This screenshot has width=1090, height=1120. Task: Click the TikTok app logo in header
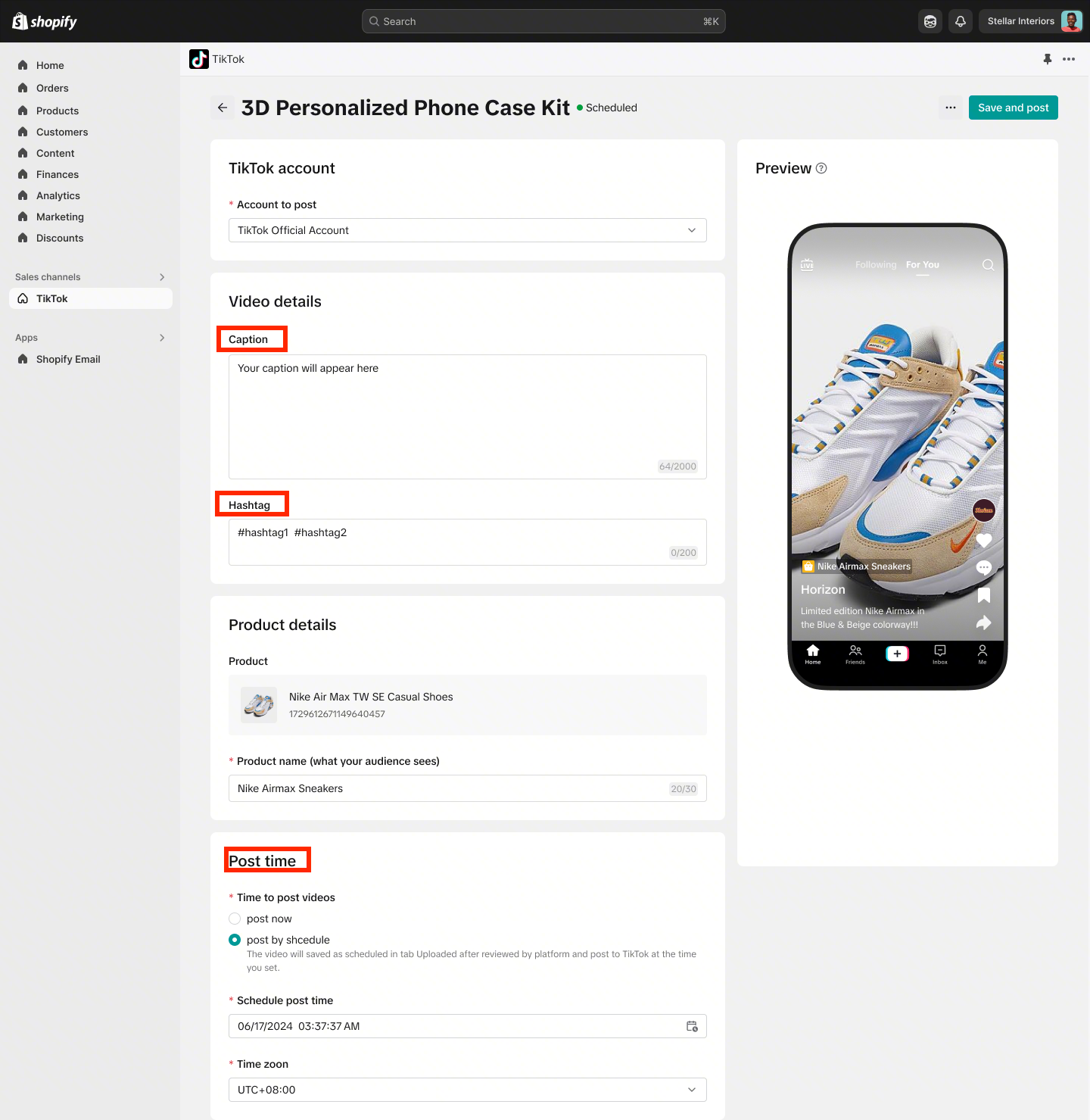click(199, 59)
